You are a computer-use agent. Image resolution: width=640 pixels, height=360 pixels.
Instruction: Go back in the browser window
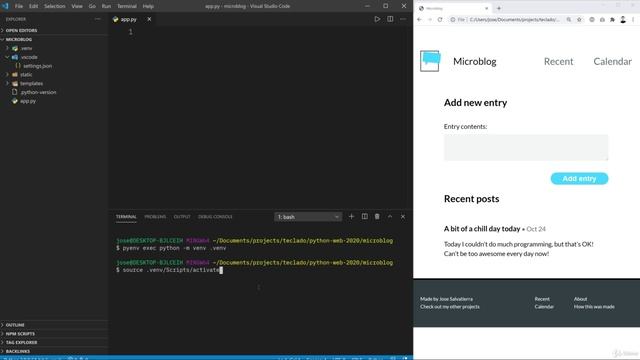click(419, 20)
